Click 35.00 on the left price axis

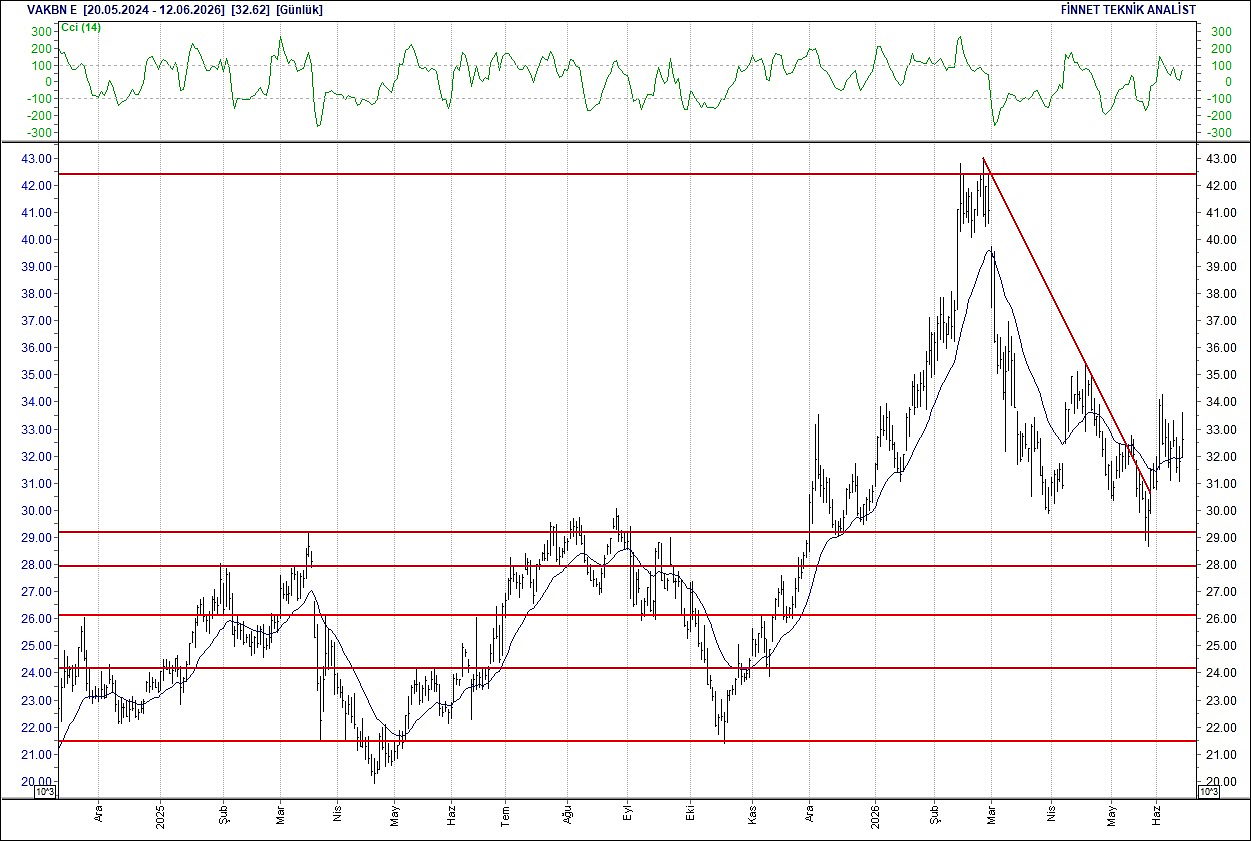(x=36, y=375)
